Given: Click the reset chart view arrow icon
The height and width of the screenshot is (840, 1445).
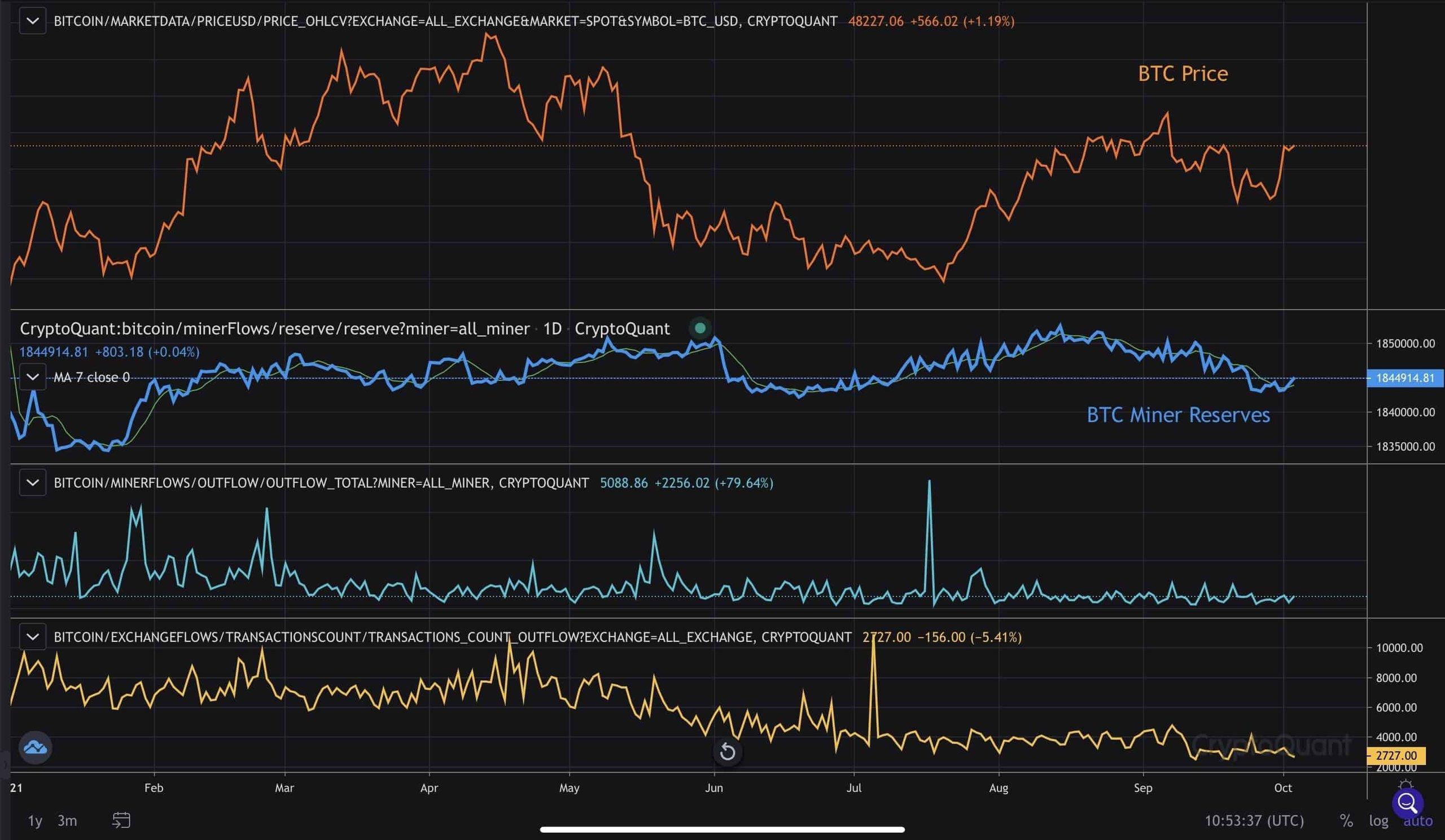Looking at the screenshot, I should pyautogui.click(x=728, y=751).
